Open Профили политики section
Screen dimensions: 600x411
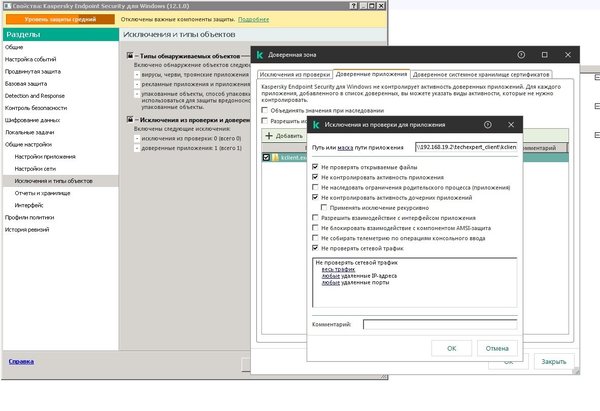tap(29, 217)
